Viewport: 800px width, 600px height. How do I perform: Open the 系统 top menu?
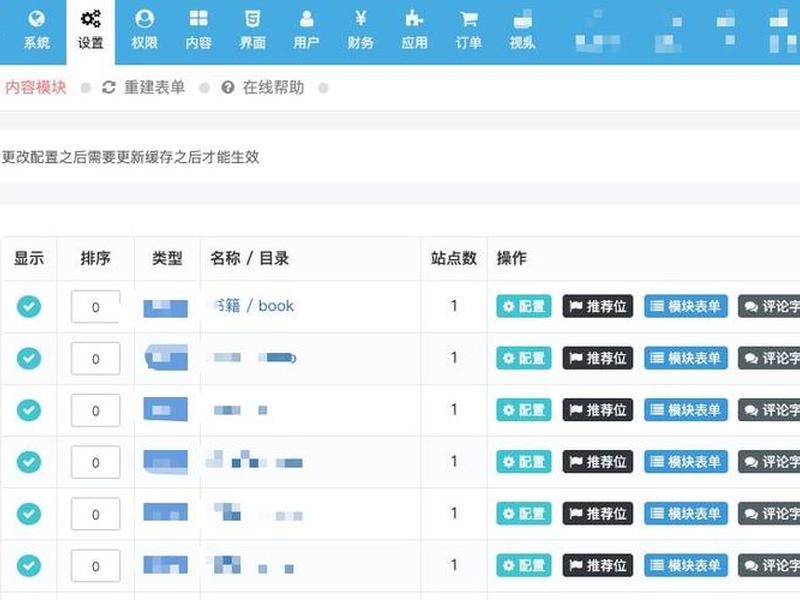pyautogui.click(x=36, y=31)
